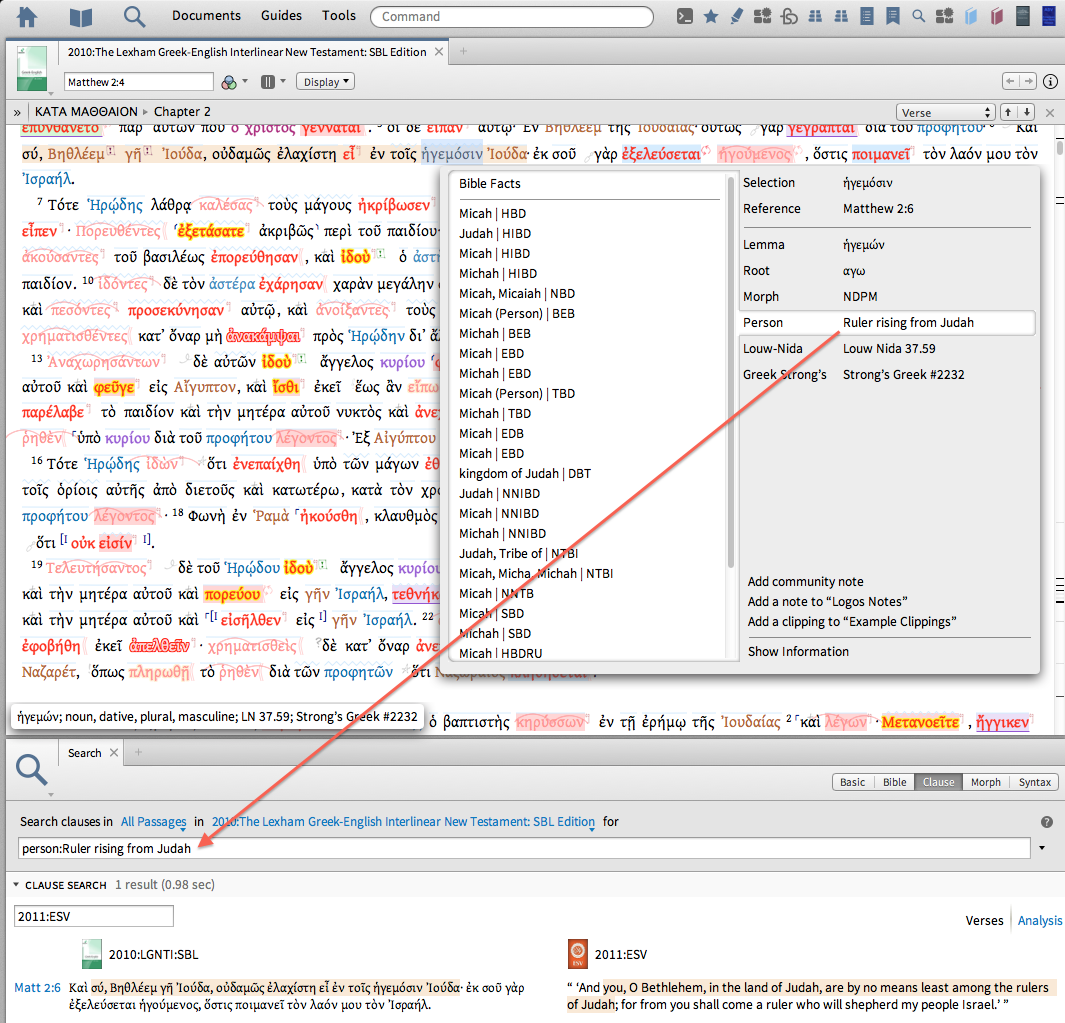
Task: Select the Search panel tab
Action: pyautogui.click(x=84, y=753)
